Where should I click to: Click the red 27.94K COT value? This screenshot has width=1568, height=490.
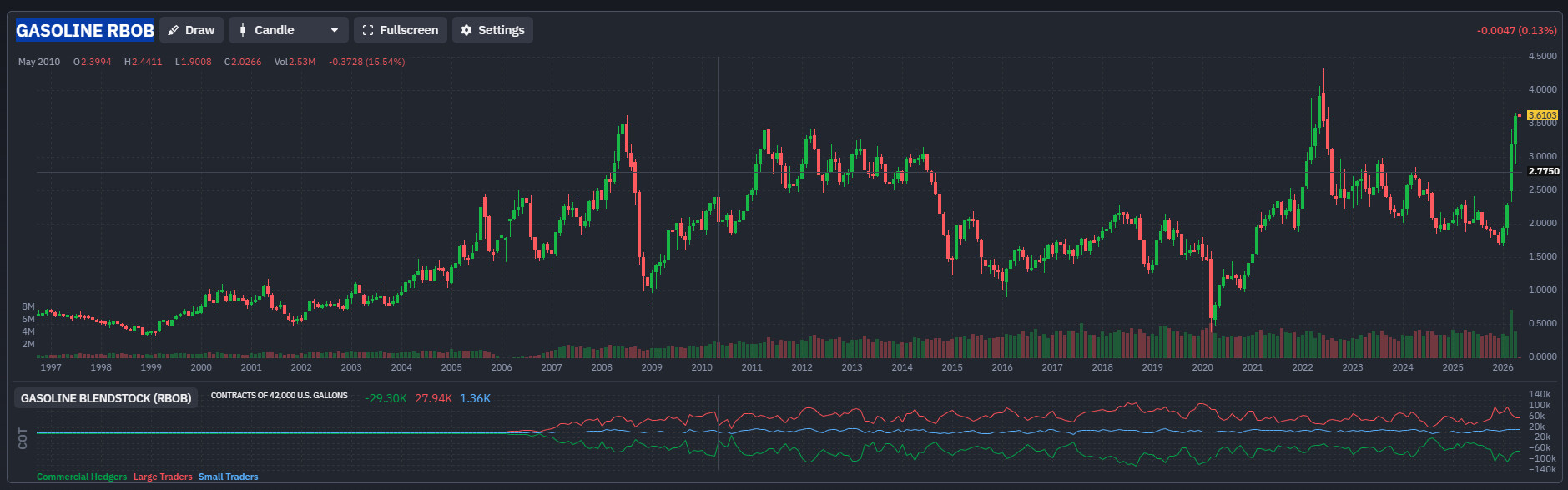click(x=433, y=398)
